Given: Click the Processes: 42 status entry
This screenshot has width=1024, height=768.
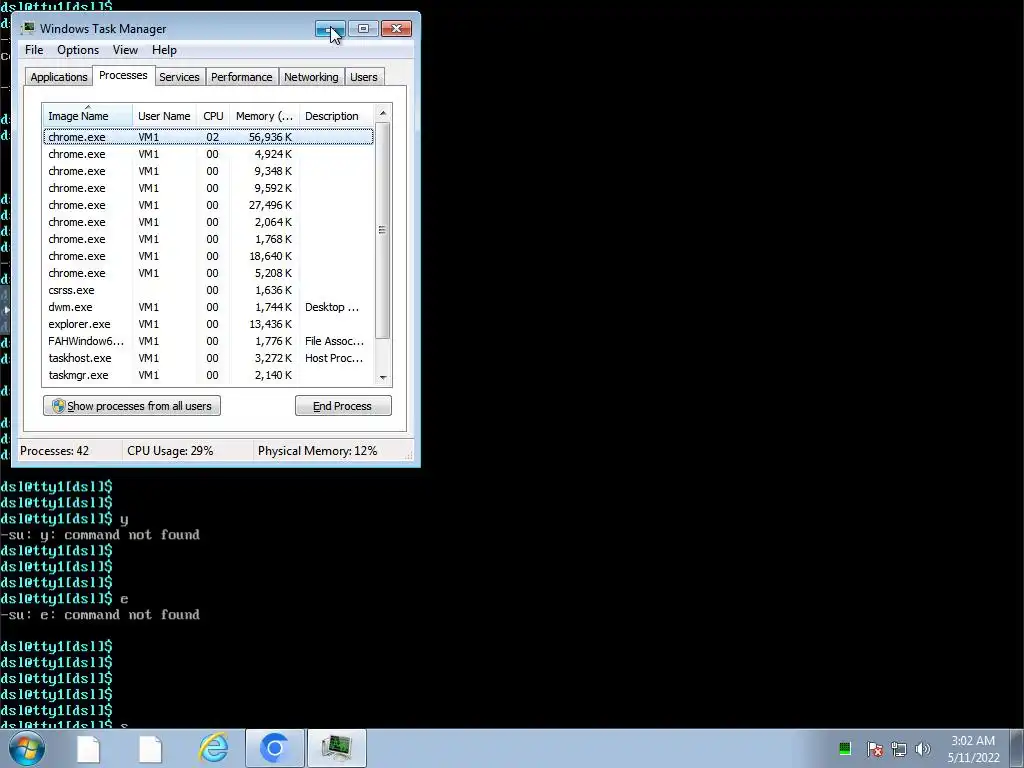Looking at the screenshot, I should [x=68, y=451].
